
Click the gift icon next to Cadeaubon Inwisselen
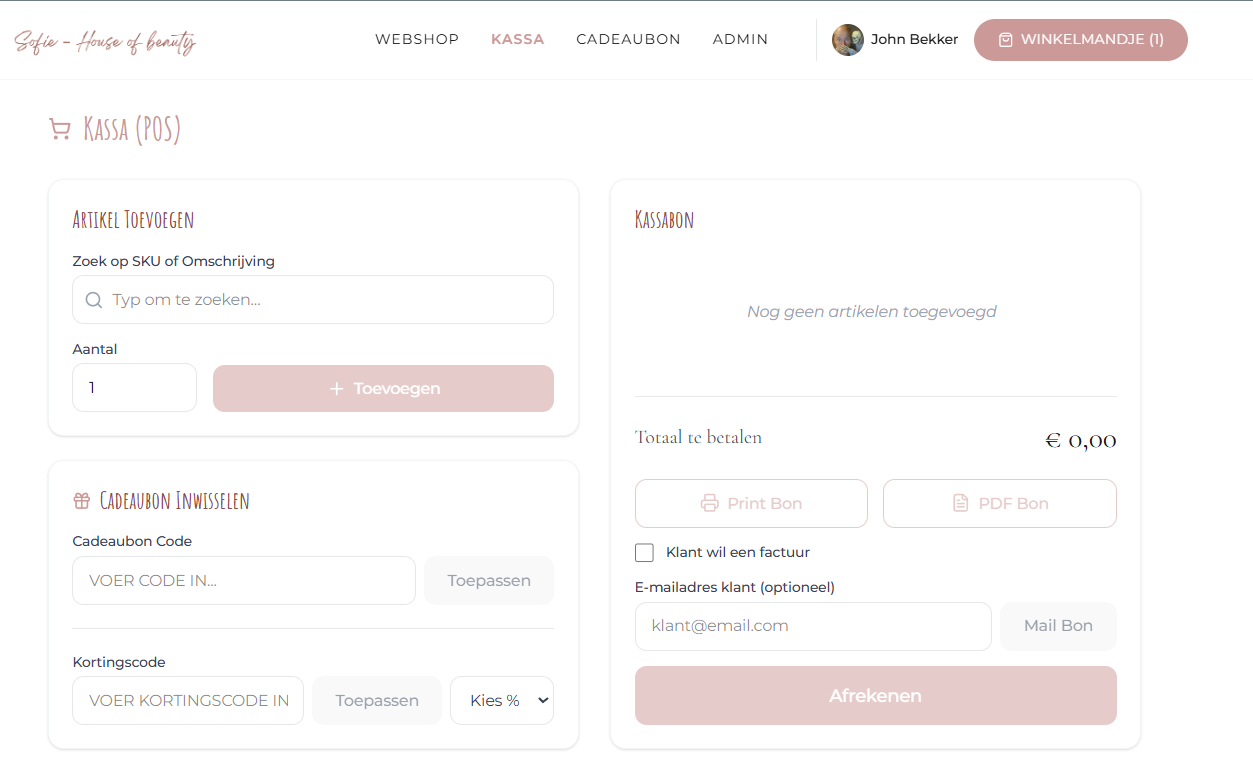(82, 500)
